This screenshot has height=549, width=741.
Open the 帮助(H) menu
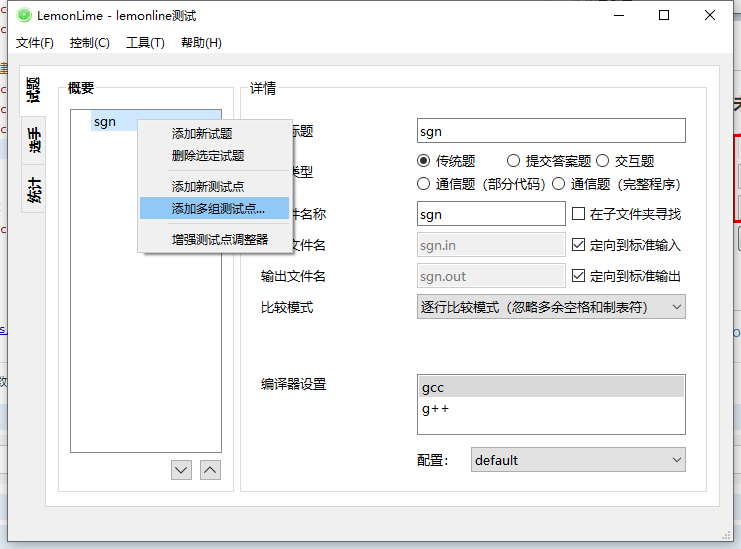(201, 43)
